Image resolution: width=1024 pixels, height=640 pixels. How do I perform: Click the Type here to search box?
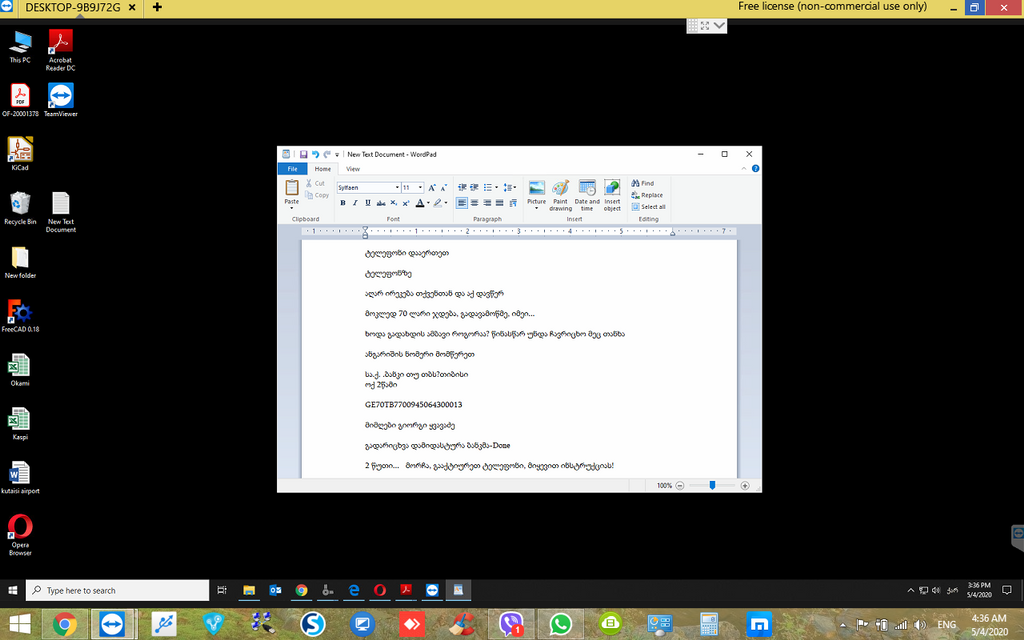[x=118, y=590]
